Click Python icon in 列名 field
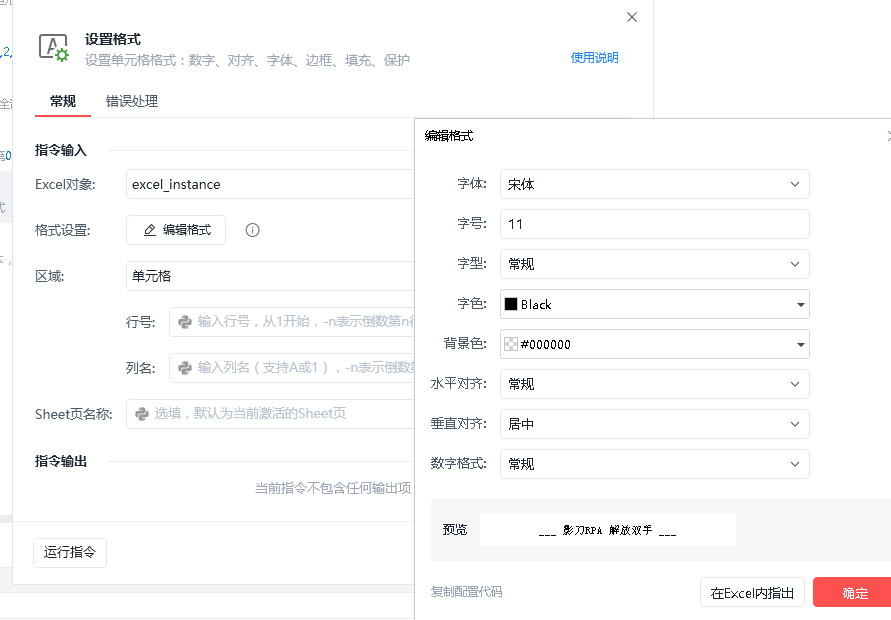Image resolution: width=891 pixels, height=620 pixels. (x=185, y=368)
